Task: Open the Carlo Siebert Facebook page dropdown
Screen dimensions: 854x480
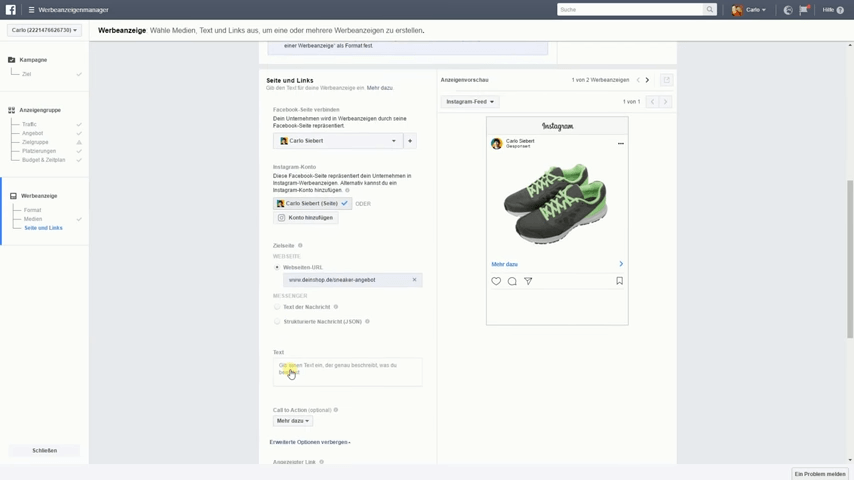Action: [x=338, y=141]
